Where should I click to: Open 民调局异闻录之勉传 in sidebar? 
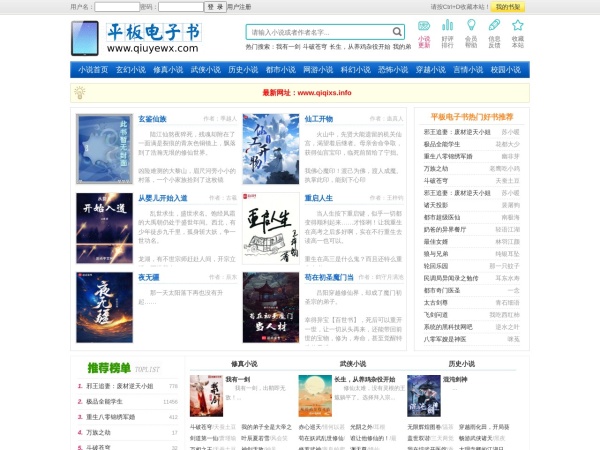[451, 278]
